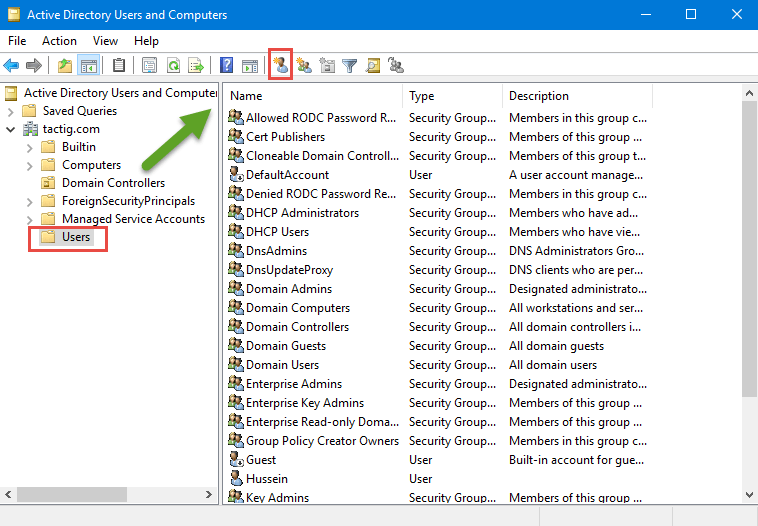The image size is (758, 526).
Task: Click the Saved Queries folder icon
Action: 29,111
